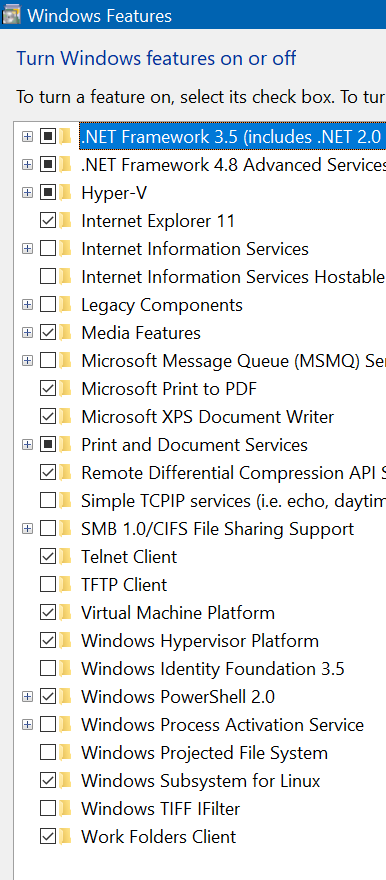
Task: Click the folder icon beside Media Features
Action: 66,333
